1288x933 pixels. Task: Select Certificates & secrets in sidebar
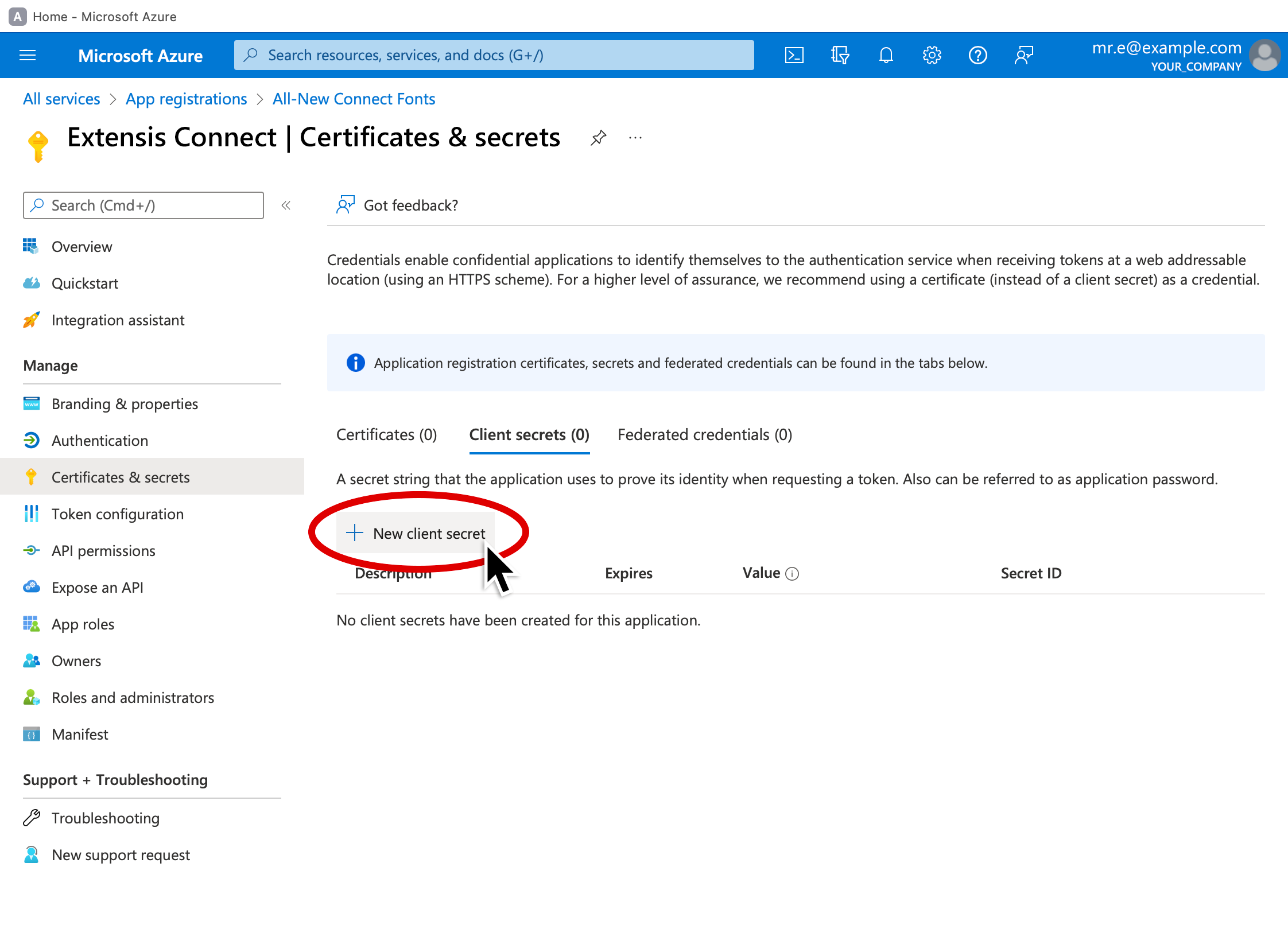(152, 476)
